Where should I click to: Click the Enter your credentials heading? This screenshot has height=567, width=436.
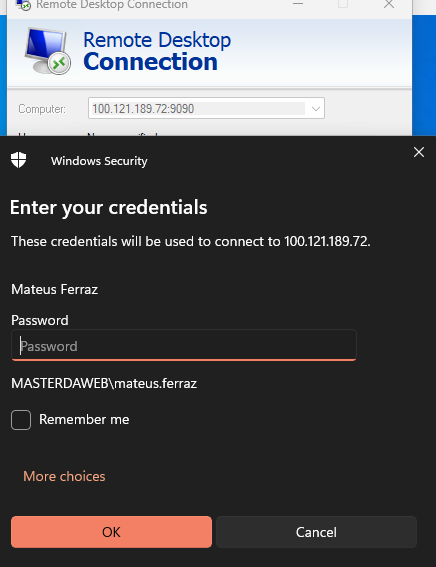point(108,207)
